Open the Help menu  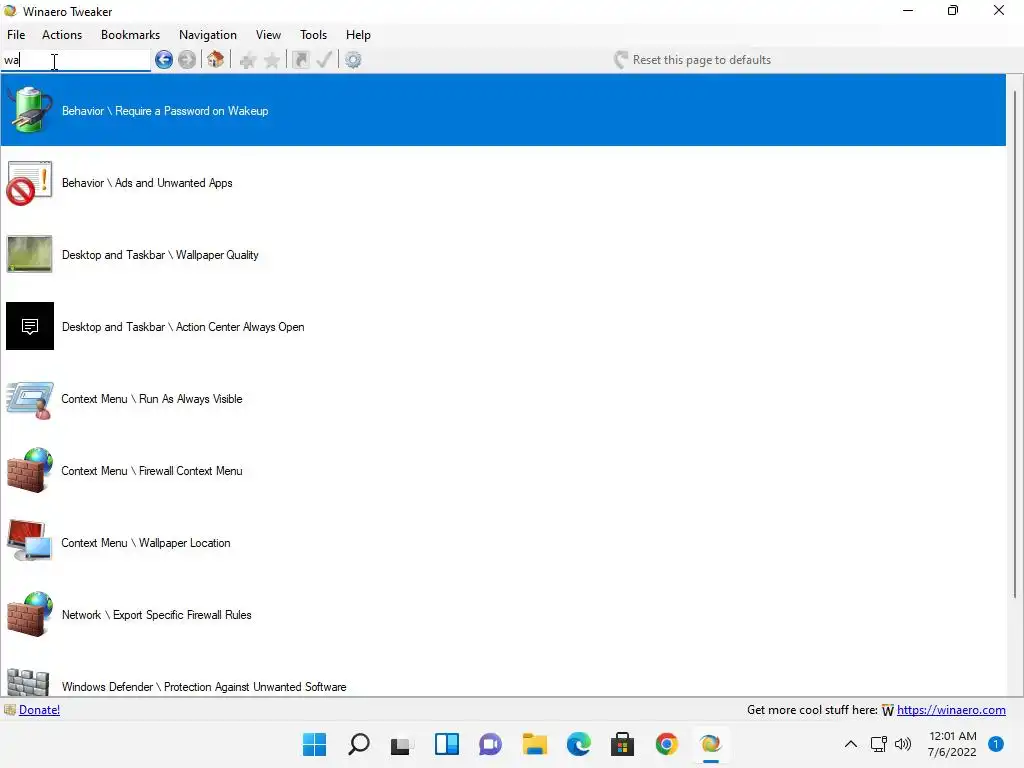(359, 35)
